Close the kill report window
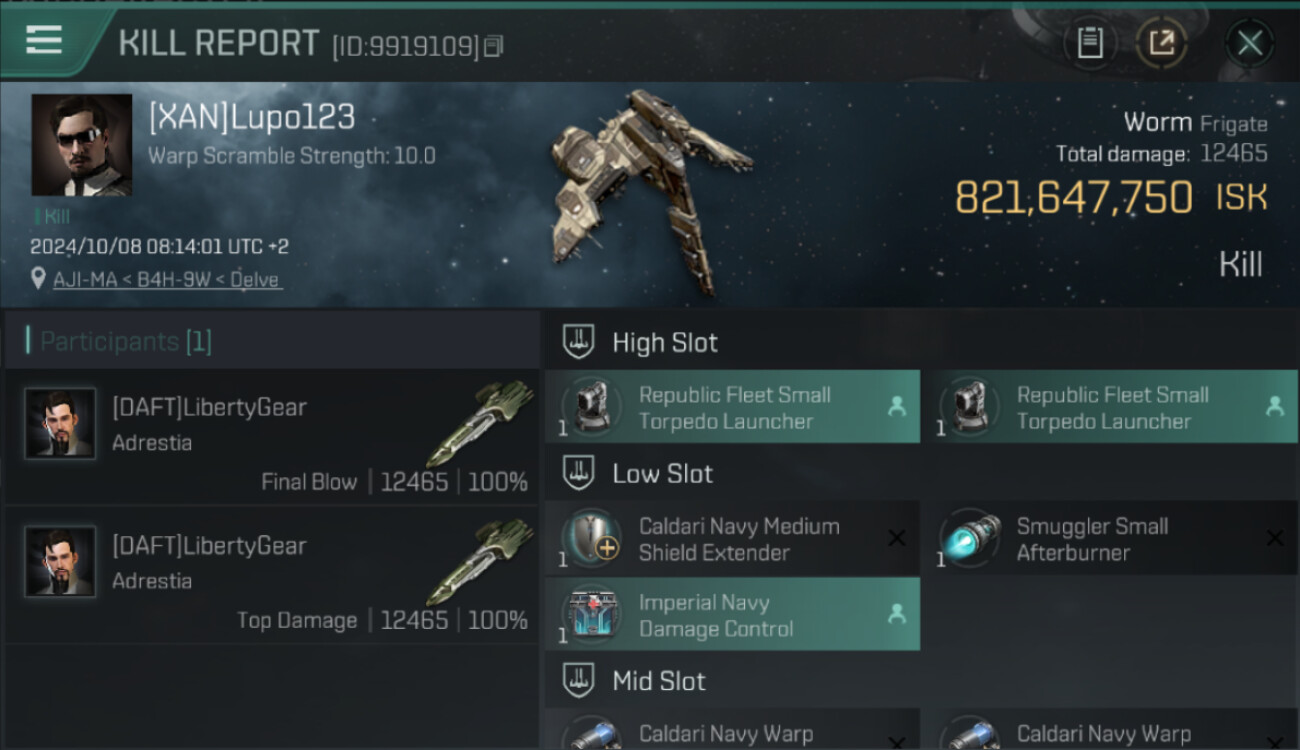This screenshot has width=1300, height=750. [x=1249, y=43]
